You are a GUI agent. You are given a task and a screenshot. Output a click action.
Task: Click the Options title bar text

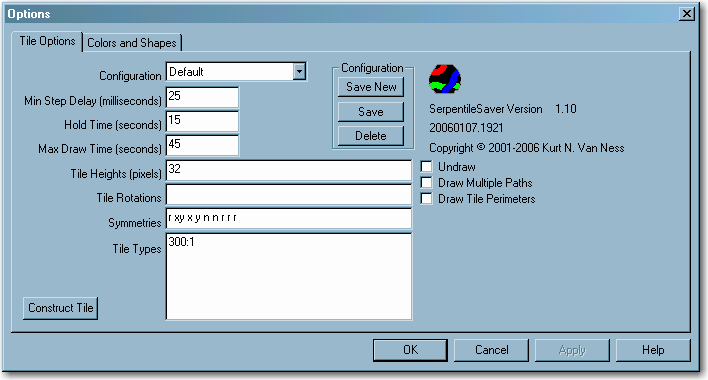(29, 14)
